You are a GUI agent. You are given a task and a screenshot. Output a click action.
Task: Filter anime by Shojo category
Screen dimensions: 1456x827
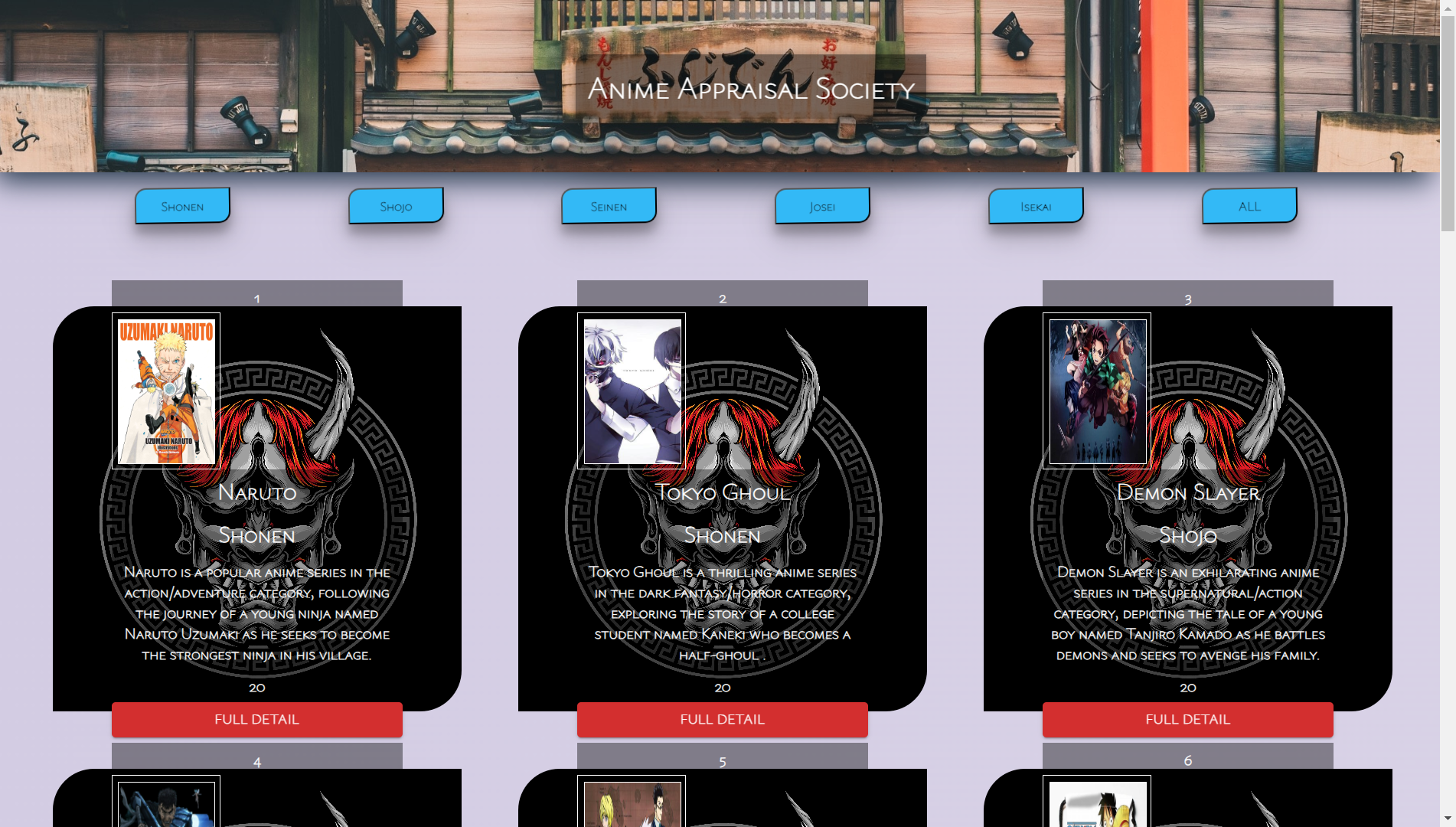click(396, 206)
